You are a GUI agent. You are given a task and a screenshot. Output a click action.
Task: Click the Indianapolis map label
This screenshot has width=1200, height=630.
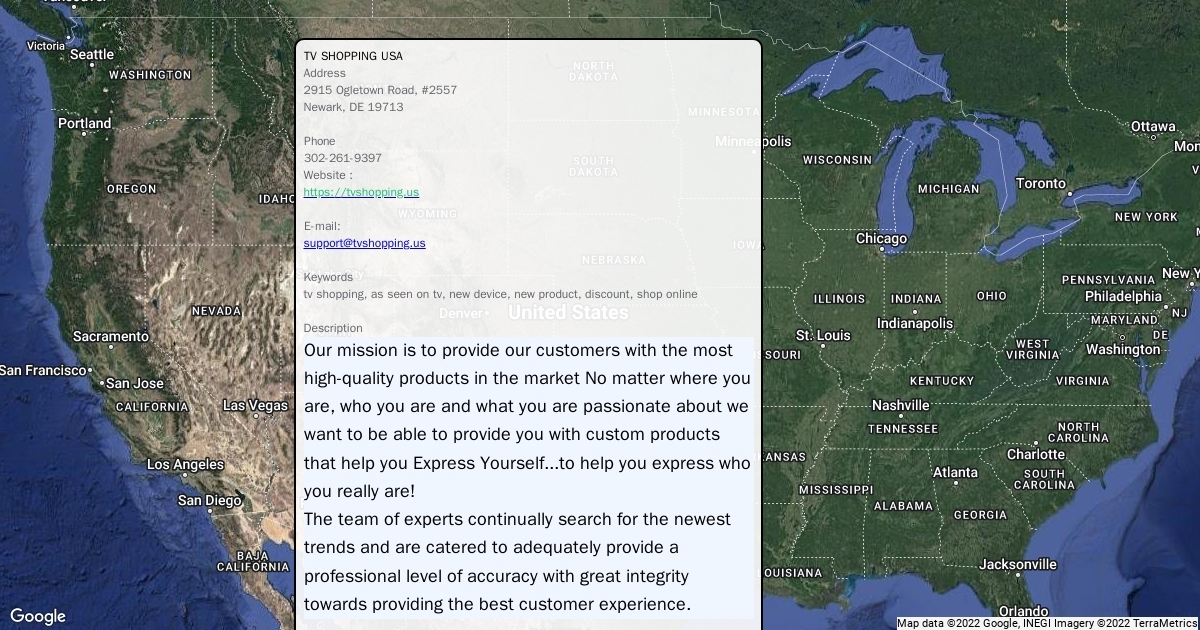(x=915, y=323)
